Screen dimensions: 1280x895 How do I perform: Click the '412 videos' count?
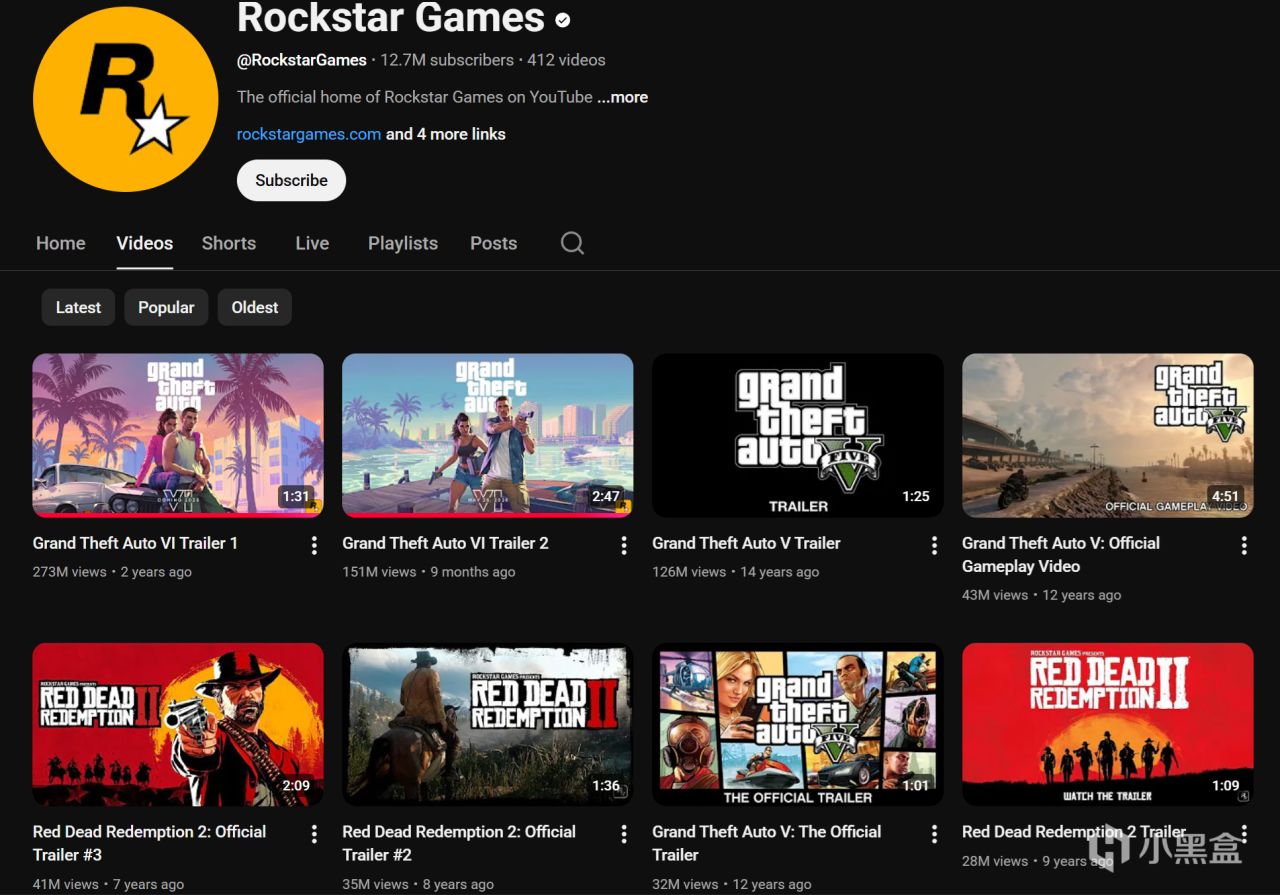[566, 60]
